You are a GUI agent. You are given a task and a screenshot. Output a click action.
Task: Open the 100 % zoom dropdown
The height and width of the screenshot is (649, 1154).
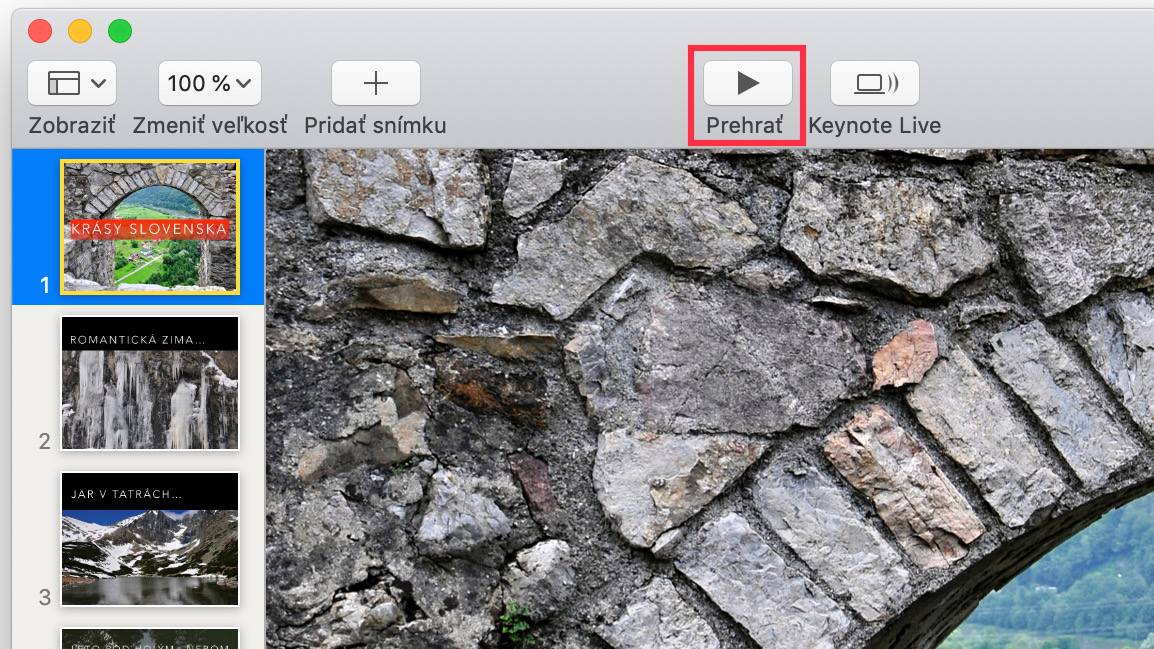[x=210, y=83]
